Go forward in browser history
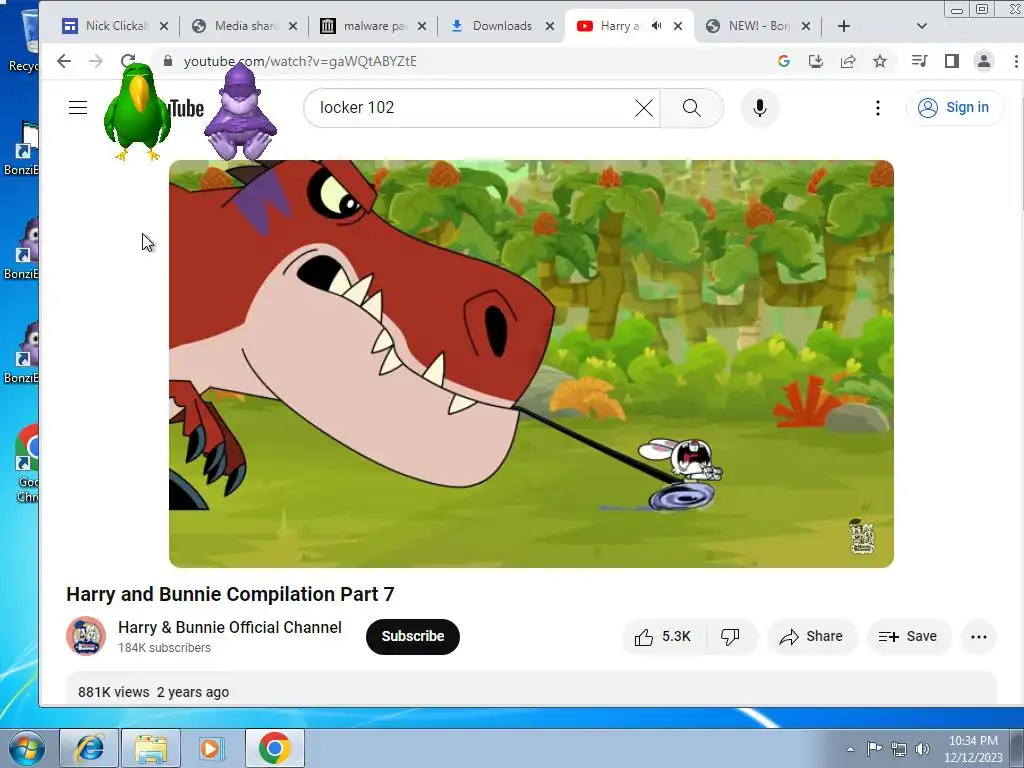Image resolution: width=1024 pixels, height=768 pixels. 96,61
